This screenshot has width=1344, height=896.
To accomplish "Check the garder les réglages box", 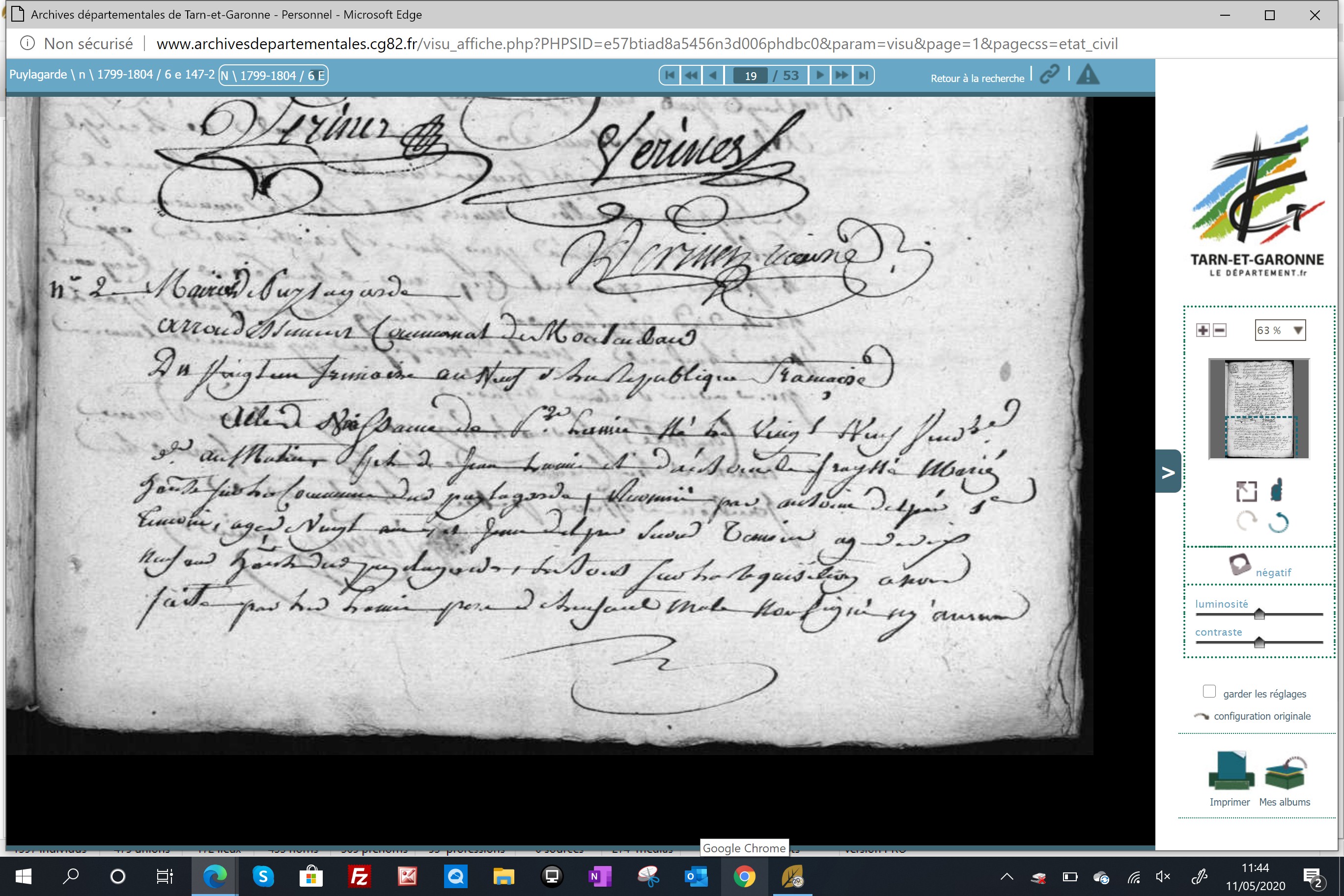I will 1209,692.
